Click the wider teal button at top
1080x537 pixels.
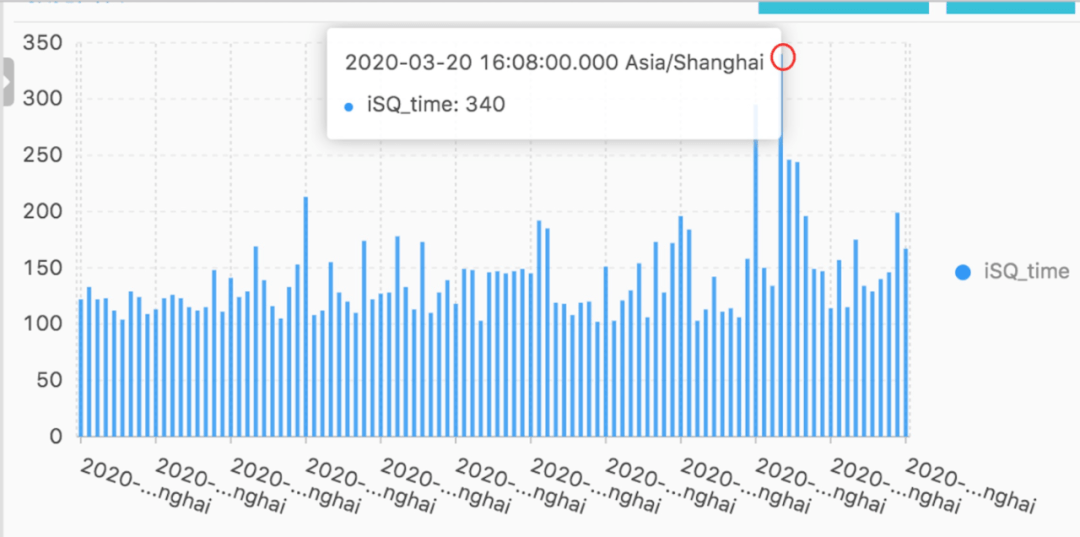click(843, 7)
